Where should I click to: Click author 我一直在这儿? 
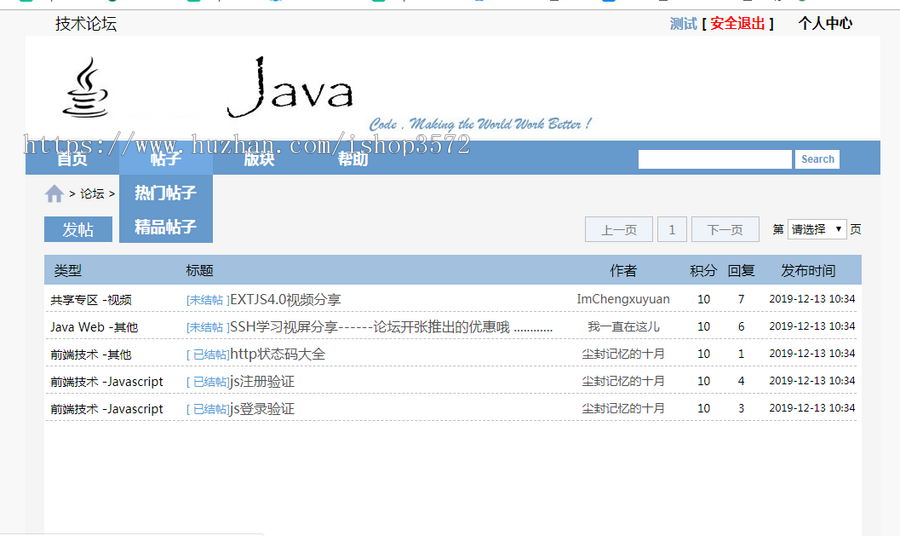click(x=623, y=327)
